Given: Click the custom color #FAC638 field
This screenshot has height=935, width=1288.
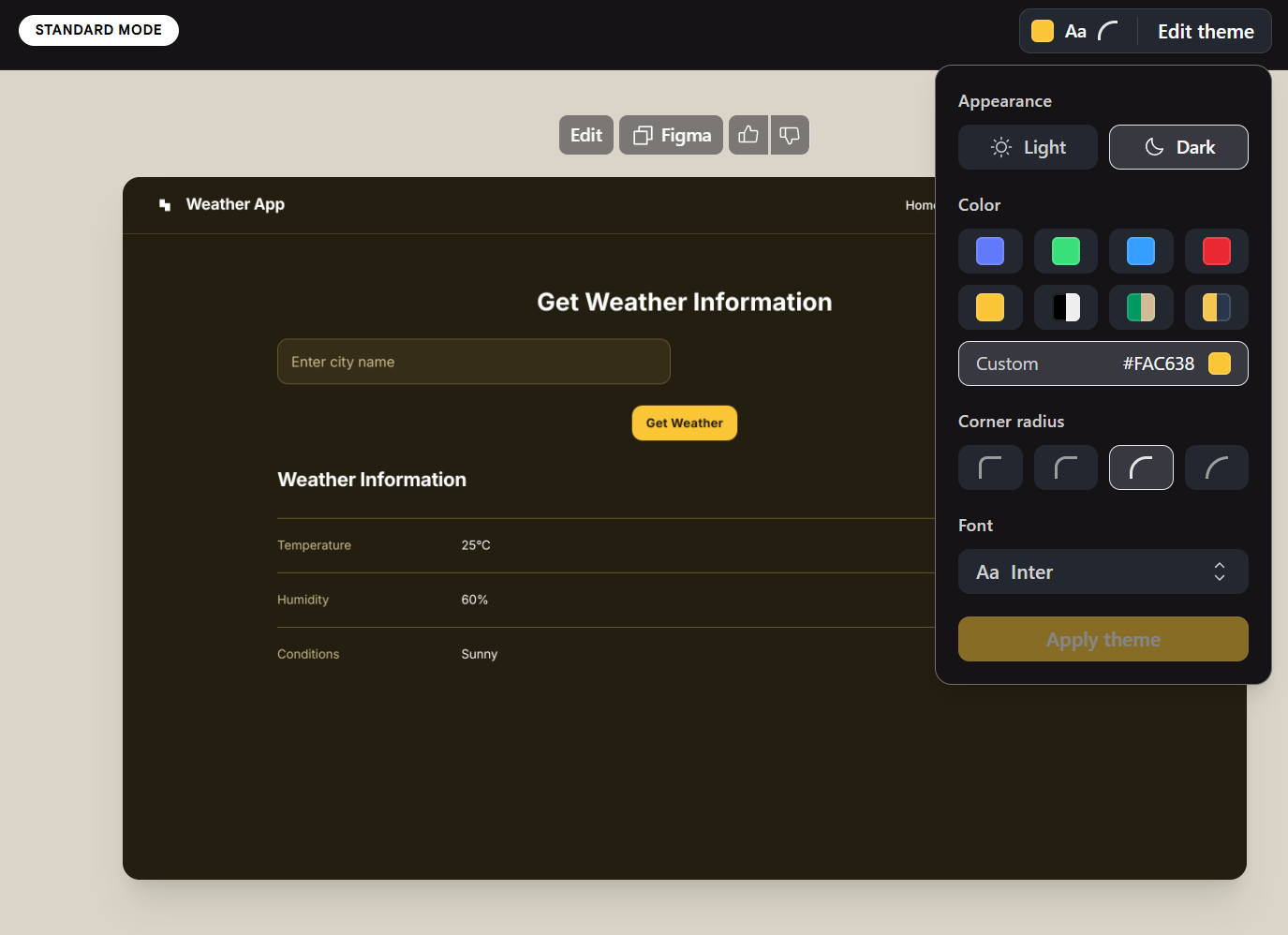Looking at the screenshot, I should [1103, 364].
